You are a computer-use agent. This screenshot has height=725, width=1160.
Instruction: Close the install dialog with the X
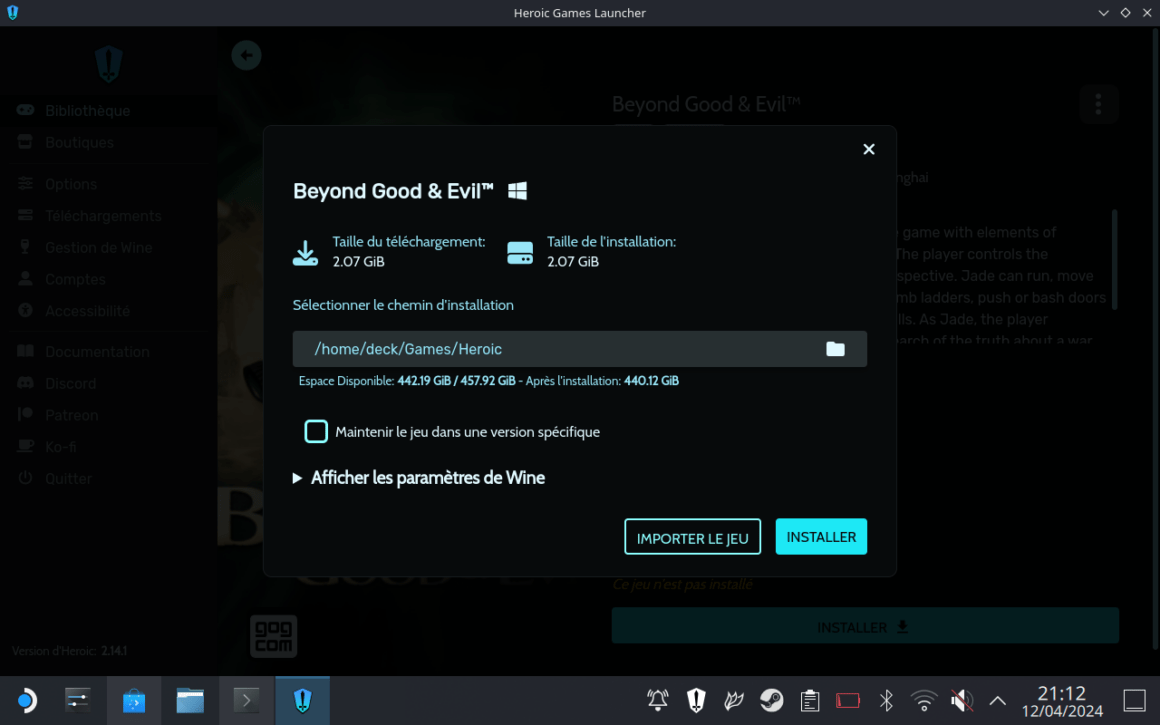click(869, 149)
